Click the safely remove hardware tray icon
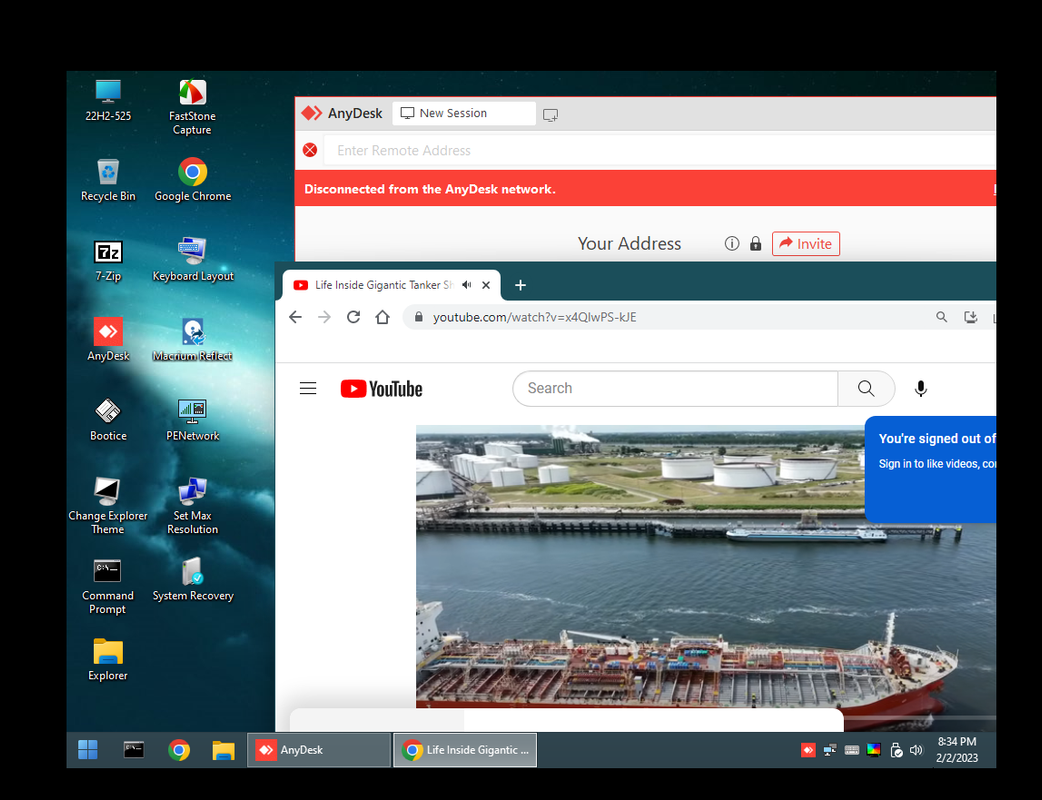 click(896, 750)
